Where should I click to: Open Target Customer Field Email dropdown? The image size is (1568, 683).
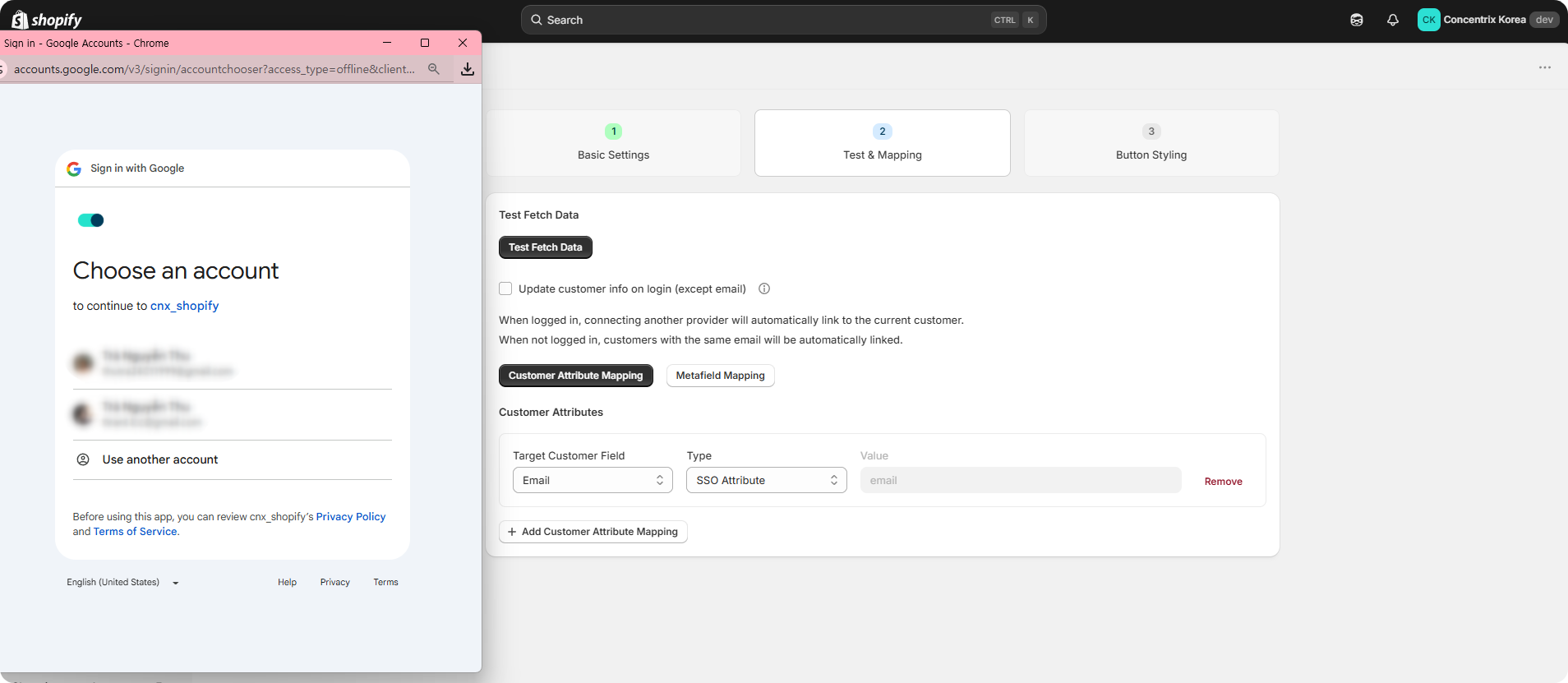(x=593, y=480)
